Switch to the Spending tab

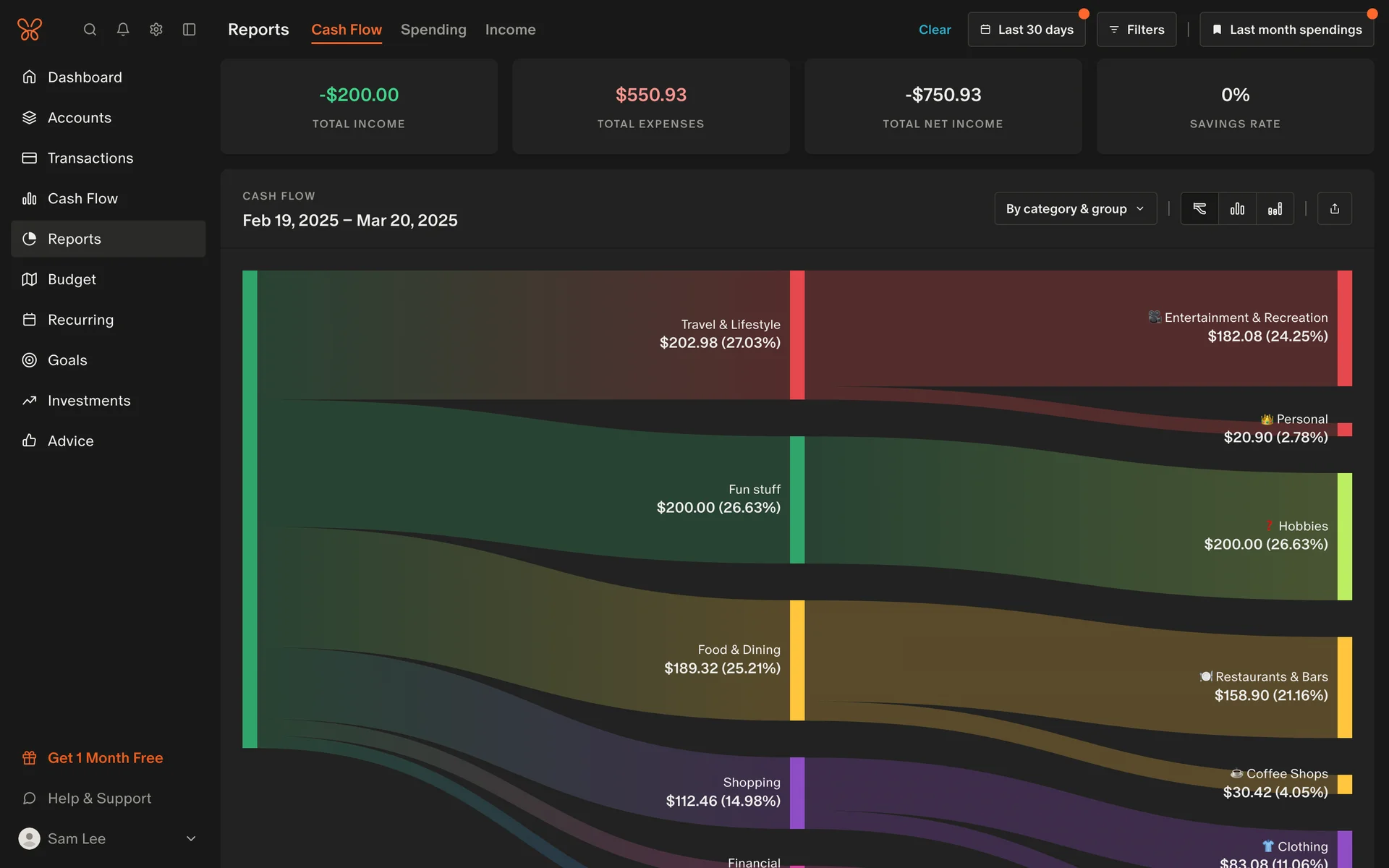pyautogui.click(x=433, y=30)
